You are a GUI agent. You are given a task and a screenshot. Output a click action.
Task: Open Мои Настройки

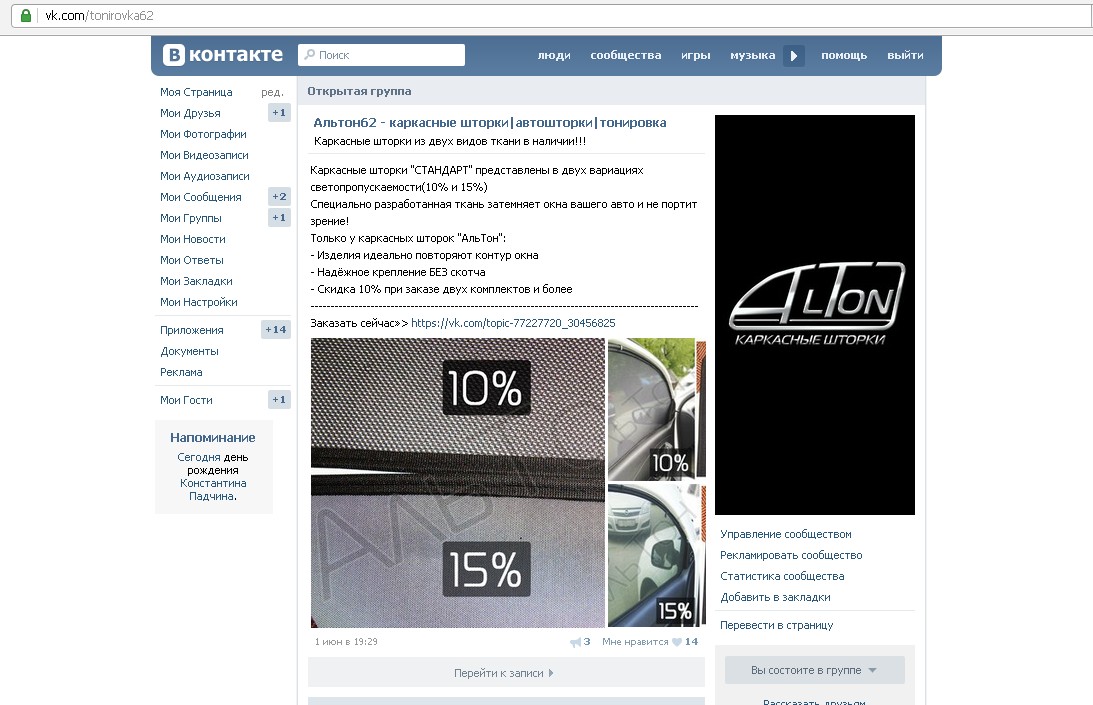coord(199,302)
